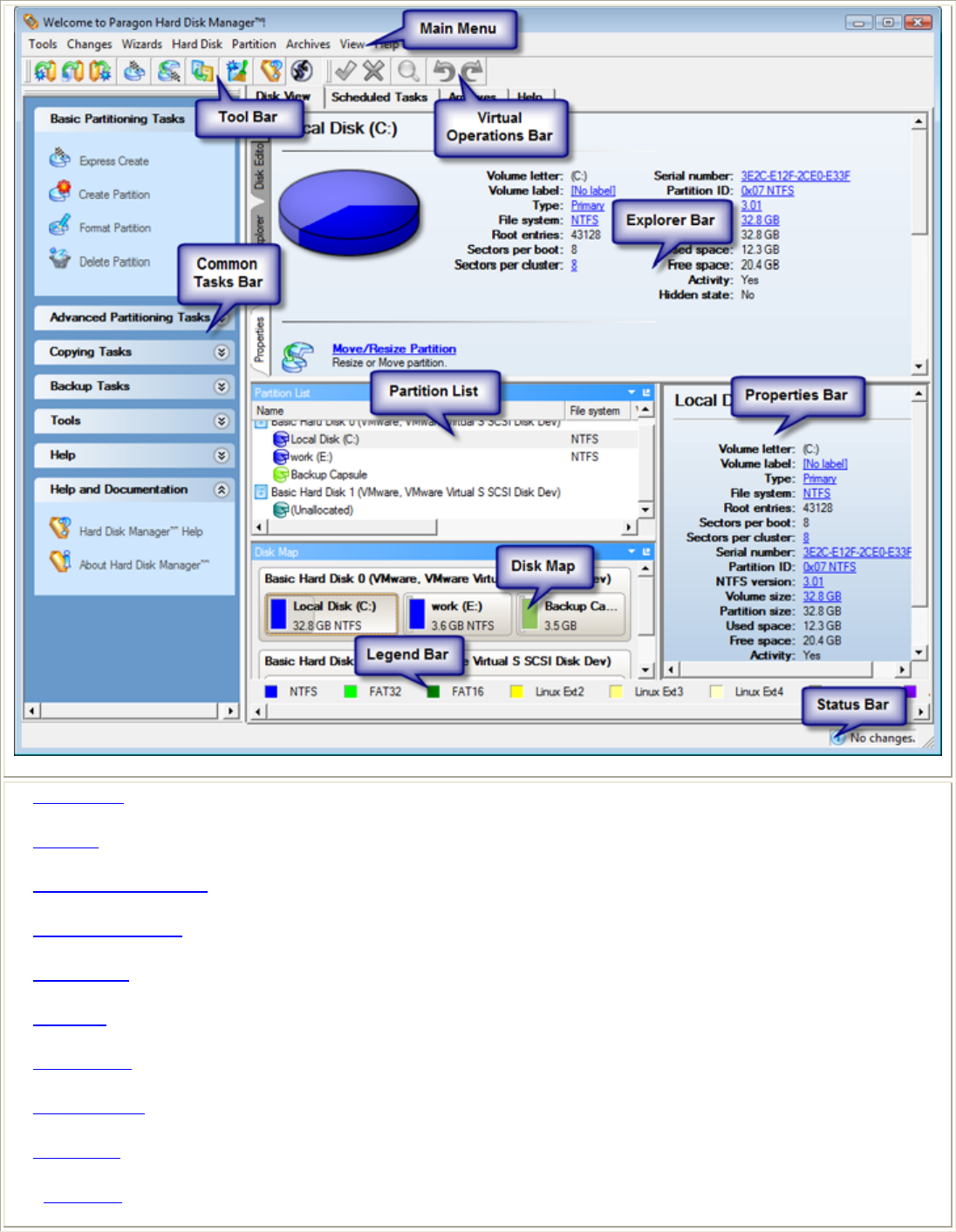Click the first green arrows wizard toolbar icon
The image size is (956, 1232).
point(45,71)
